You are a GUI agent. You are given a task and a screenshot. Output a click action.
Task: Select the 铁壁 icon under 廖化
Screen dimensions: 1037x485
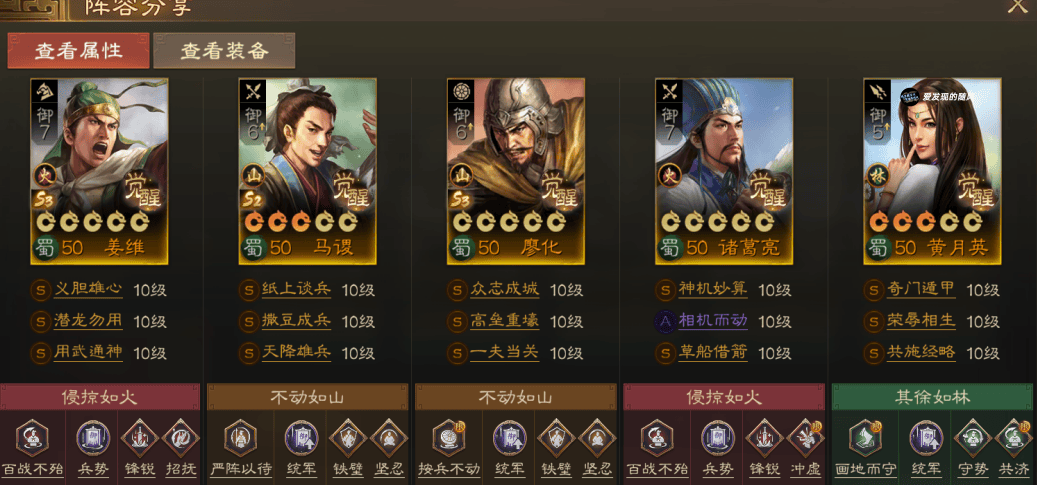tap(556, 438)
